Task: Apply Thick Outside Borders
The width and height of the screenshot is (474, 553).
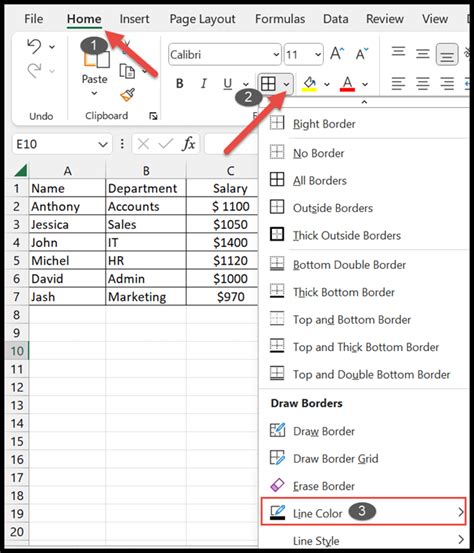Action: [x=363, y=235]
